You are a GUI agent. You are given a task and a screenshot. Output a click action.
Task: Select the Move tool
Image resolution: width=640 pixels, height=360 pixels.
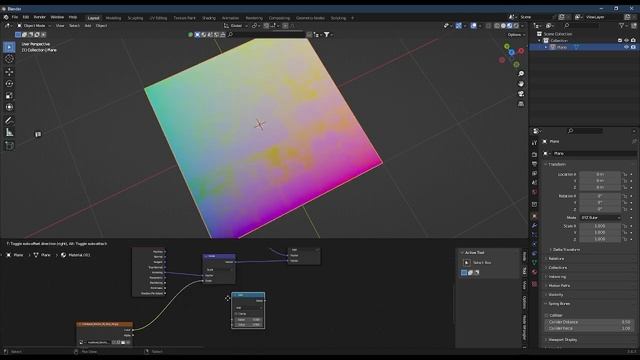click(x=9, y=72)
